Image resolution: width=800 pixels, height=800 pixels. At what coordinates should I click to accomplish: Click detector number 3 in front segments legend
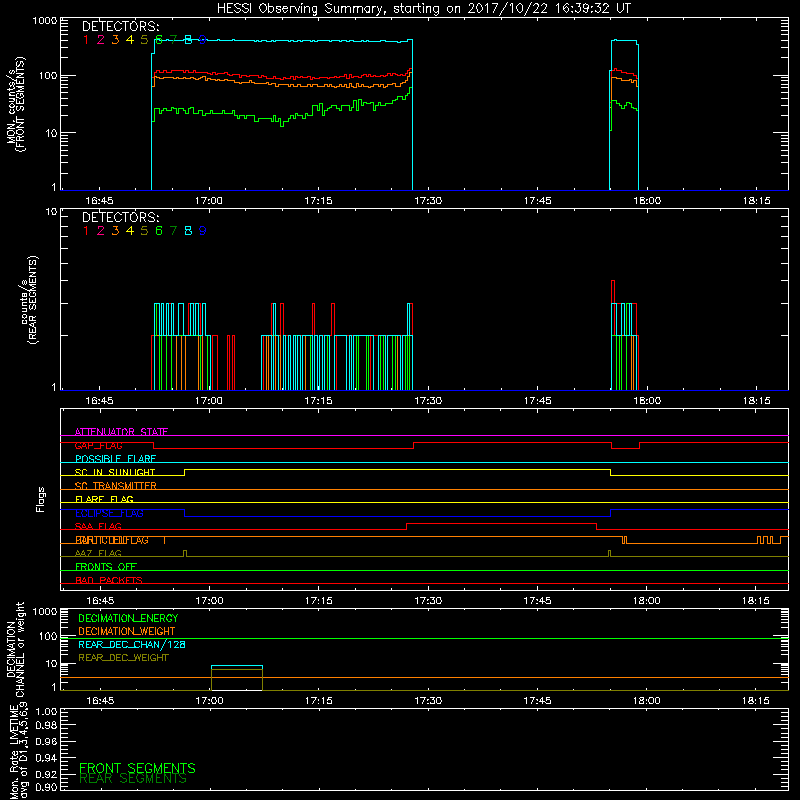[x=115, y=40]
